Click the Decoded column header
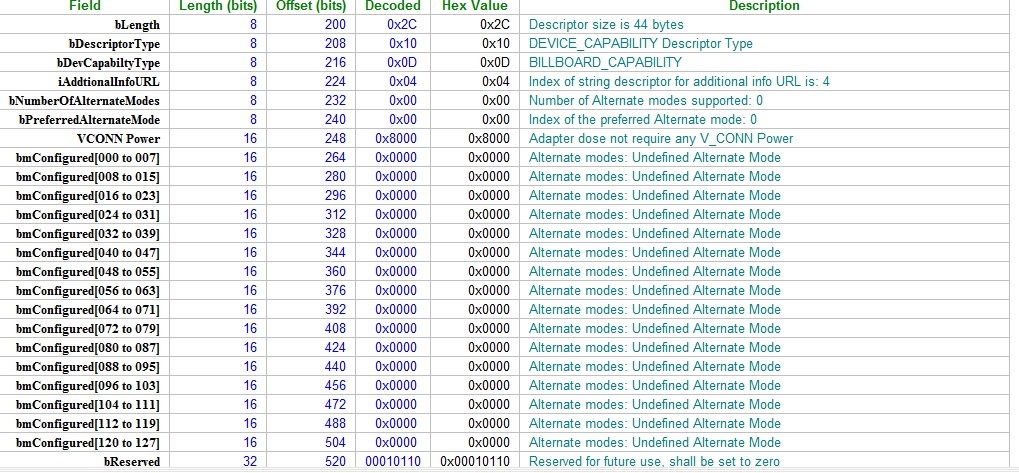The image size is (1019, 473). coord(393,6)
